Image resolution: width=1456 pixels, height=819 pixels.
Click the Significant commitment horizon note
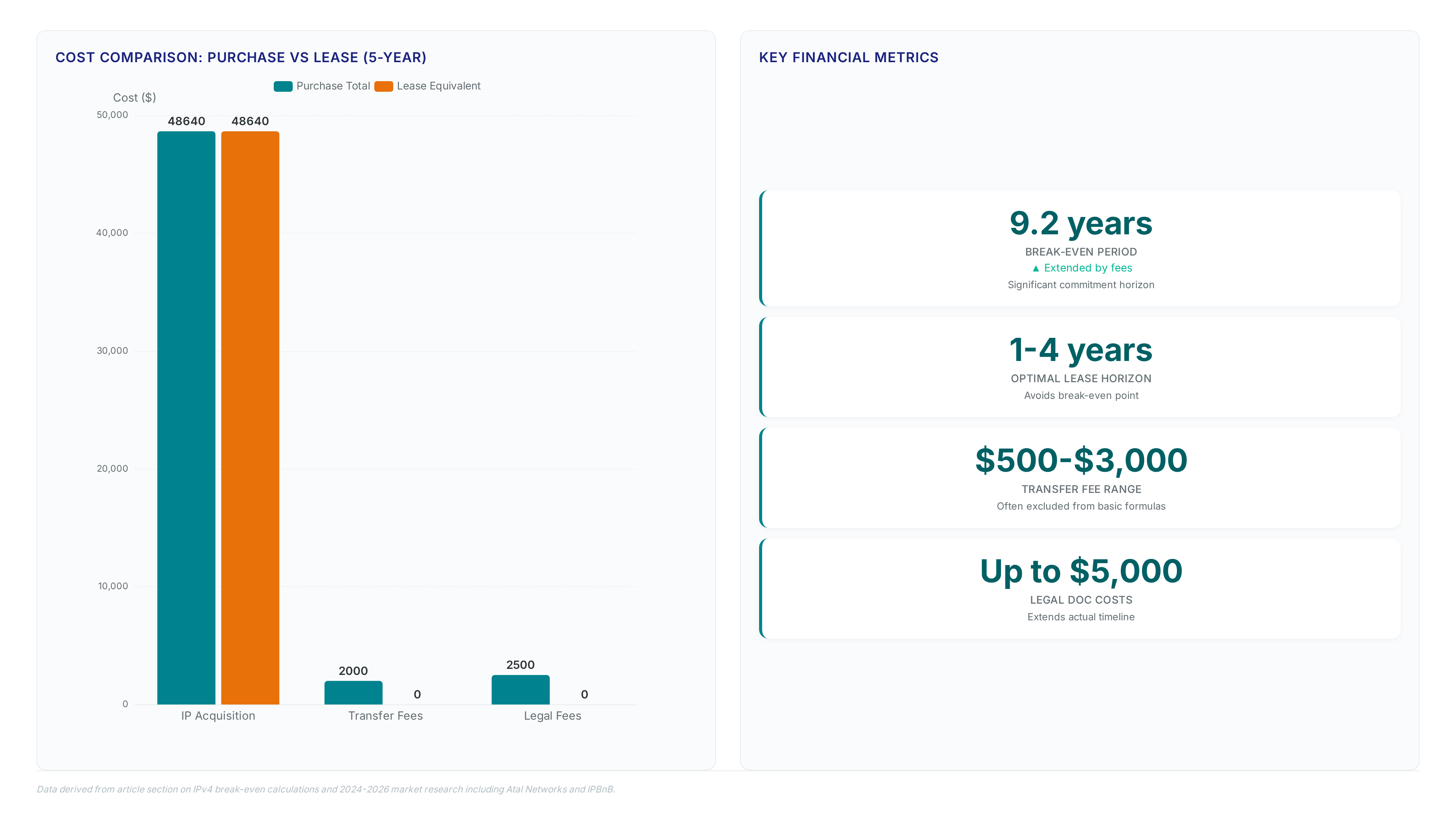coord(1081,285)
